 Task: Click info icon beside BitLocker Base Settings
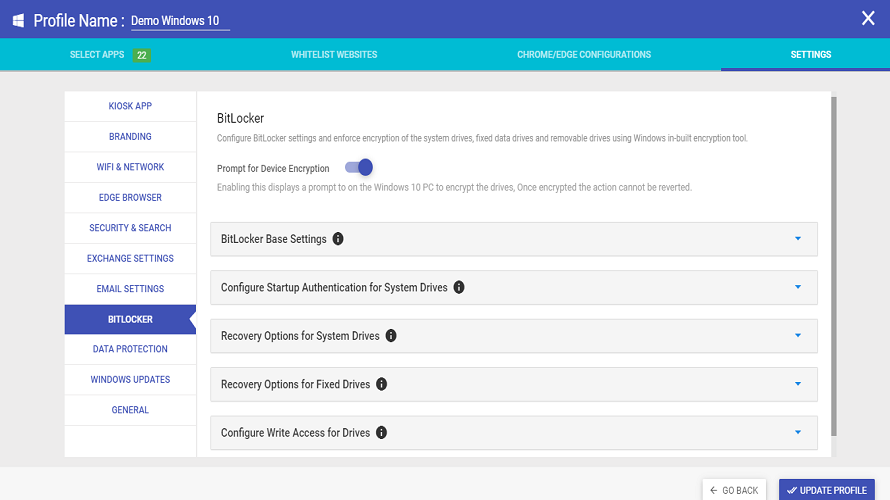pos(338,239)
